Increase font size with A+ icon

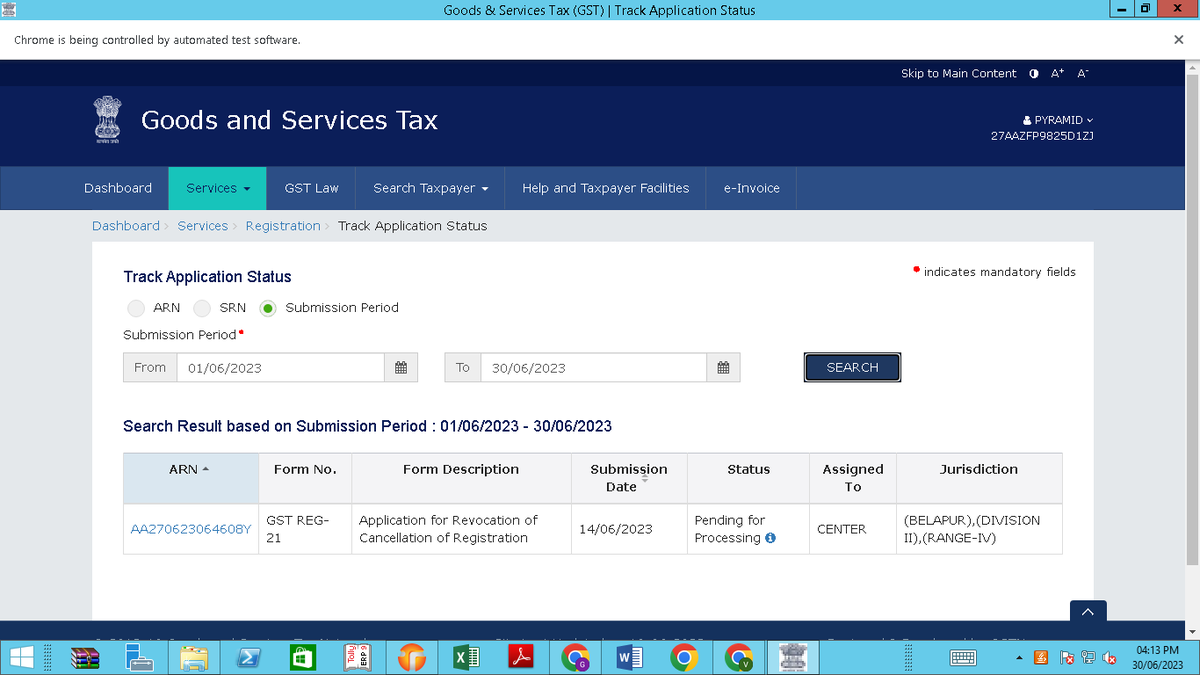pos(1058,74)
